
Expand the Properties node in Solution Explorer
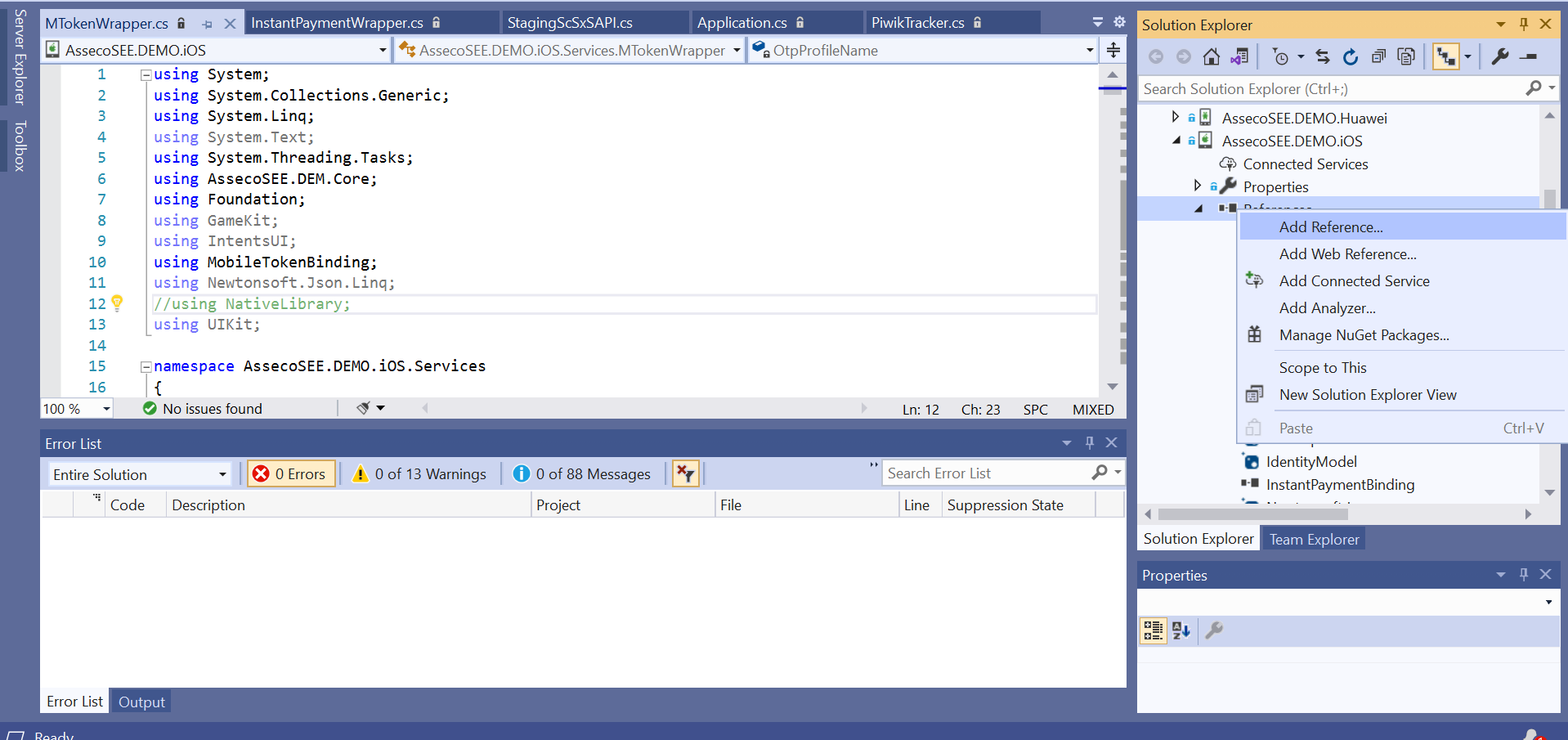[1198, 186]
